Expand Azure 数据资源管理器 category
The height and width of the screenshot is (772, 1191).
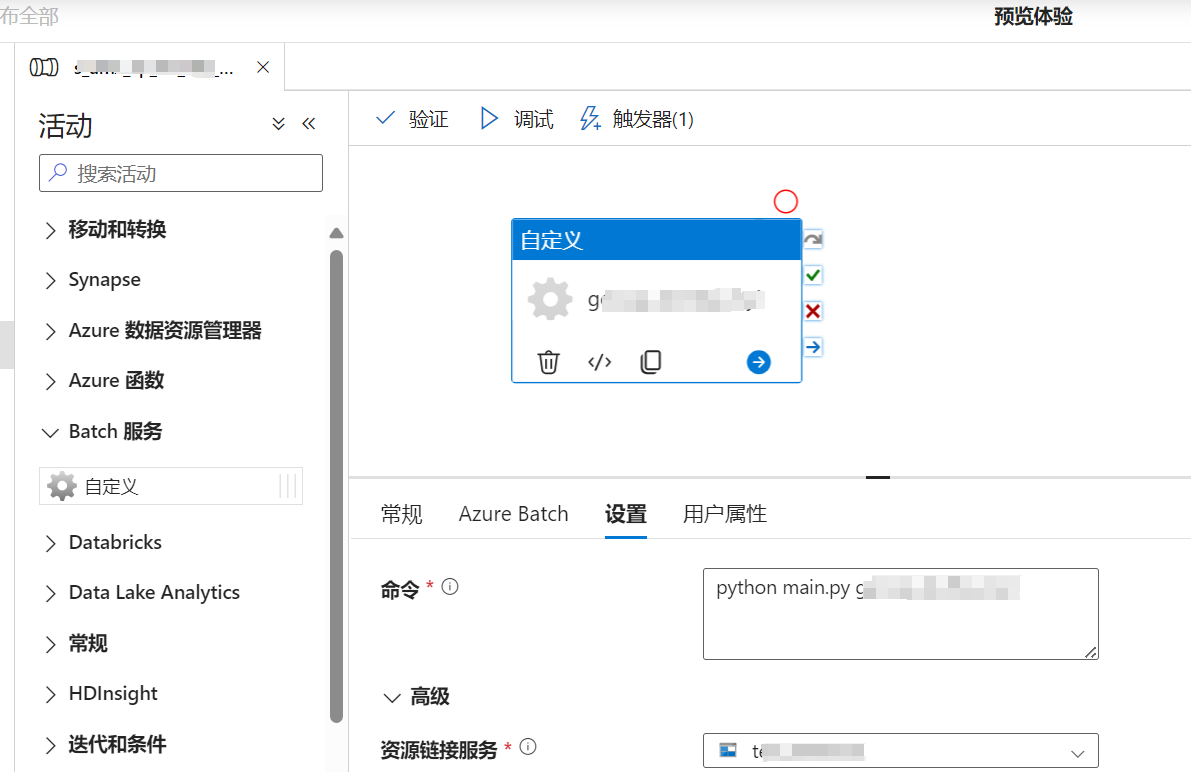point(50,331)
